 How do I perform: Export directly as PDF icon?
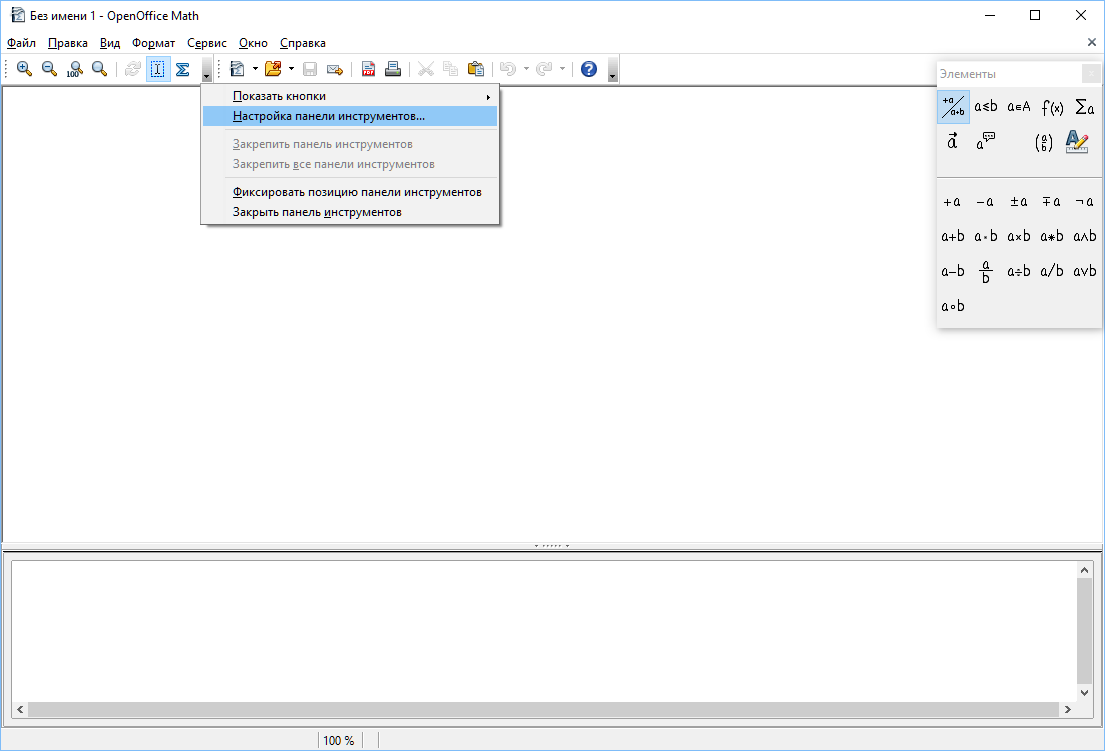pos(368,69)
